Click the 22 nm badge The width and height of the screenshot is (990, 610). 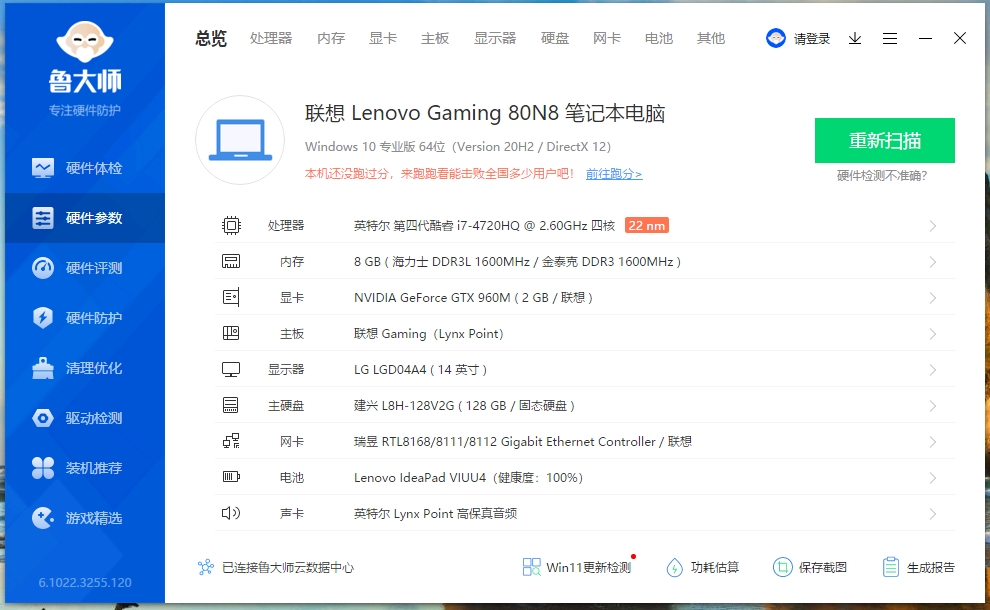coord(647,225)
